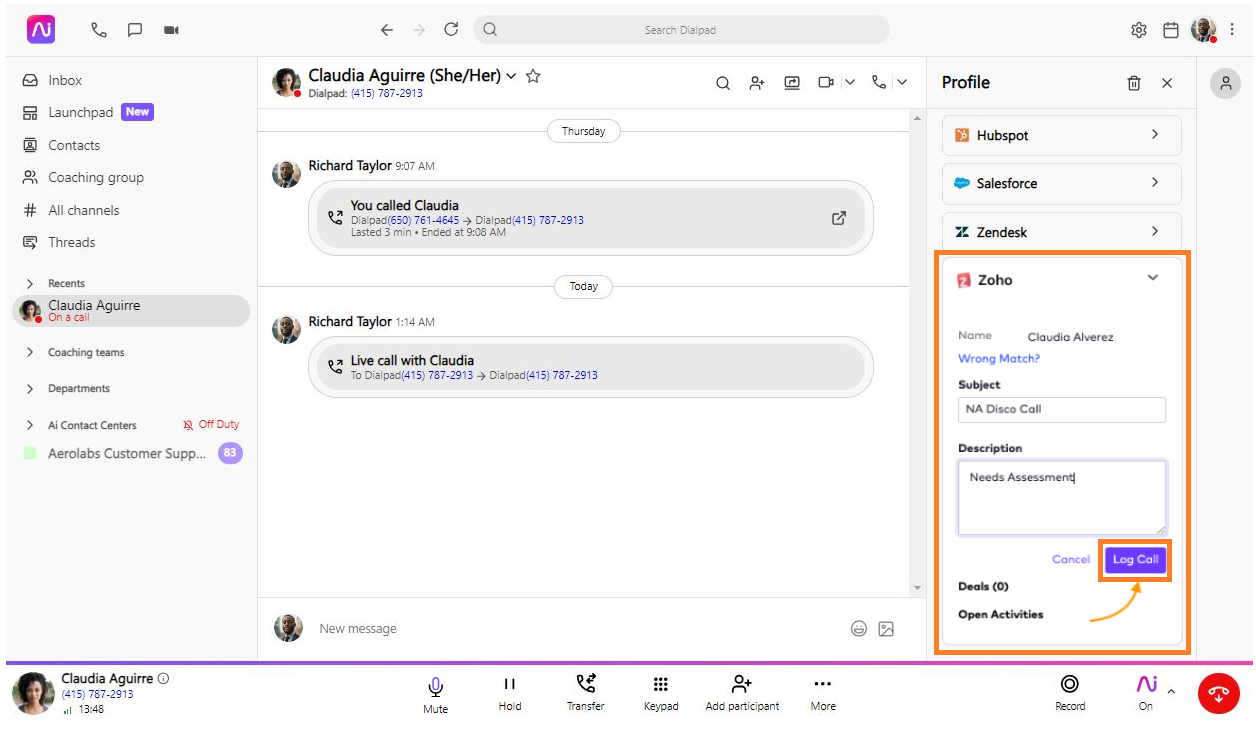Open call details for Thursday call
This screenshot has width=1256, height=732.
pos(839,218)
